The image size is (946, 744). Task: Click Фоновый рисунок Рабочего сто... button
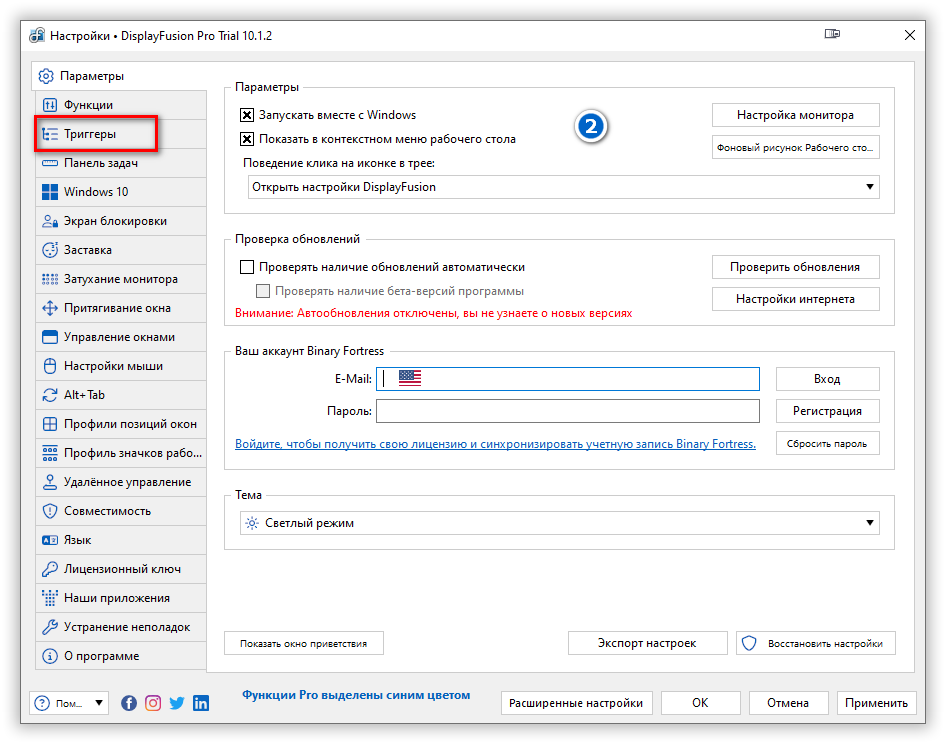point(795,147)
